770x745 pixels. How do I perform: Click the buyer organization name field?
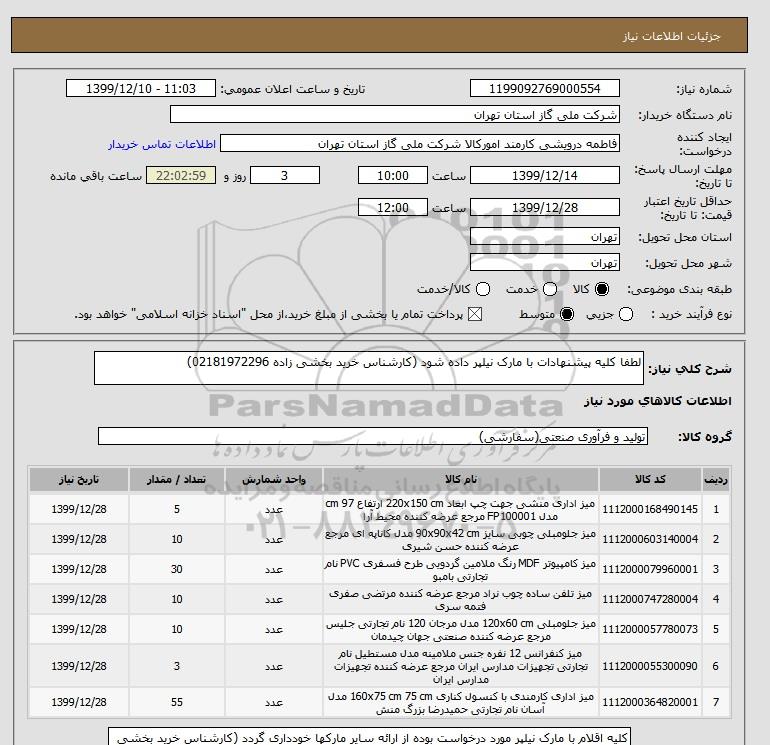(x=395, y=114)
